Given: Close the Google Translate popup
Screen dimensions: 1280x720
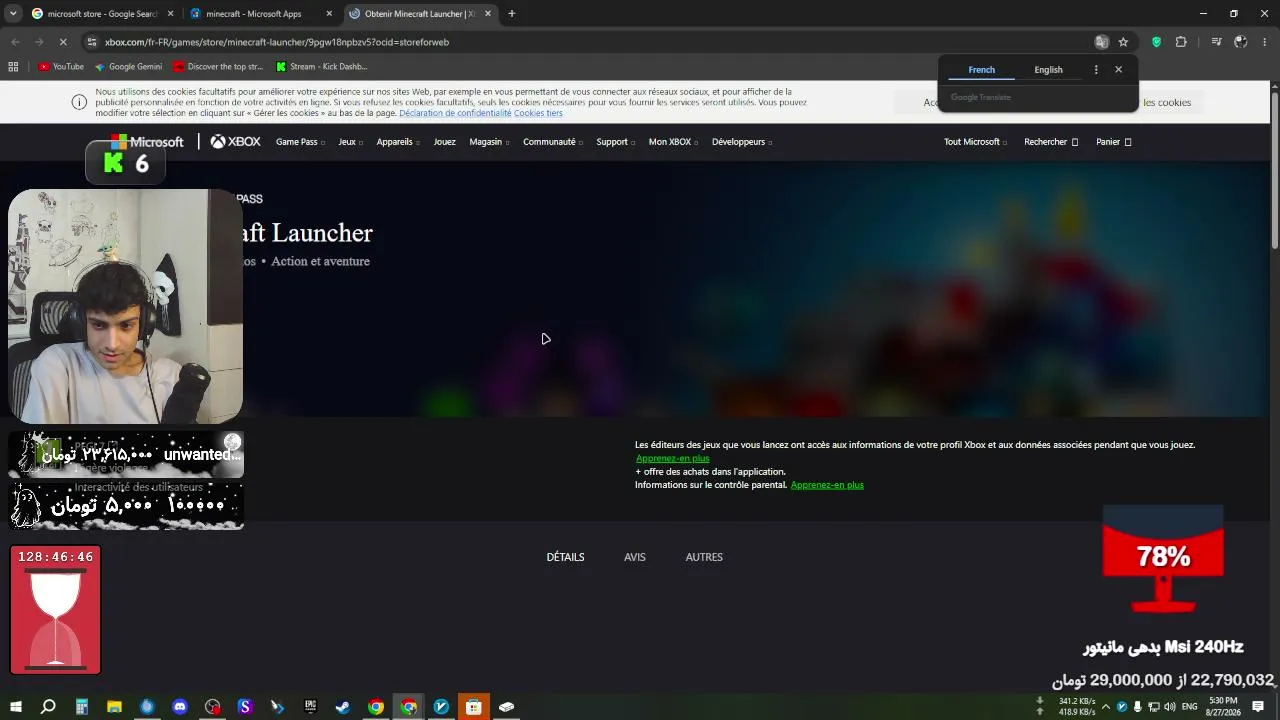Looking at the screenshot, I should pyautogui.click(x=1118, y=70).
